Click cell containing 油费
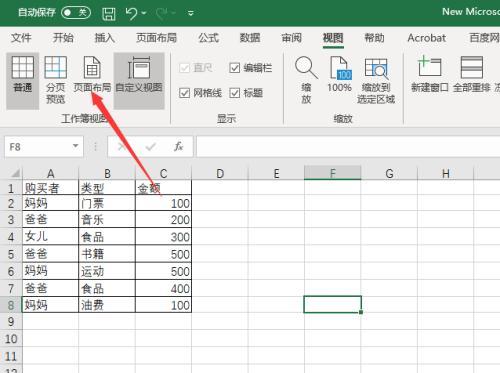Image resolution: width=500 pixels, height=373 pixels. [107, 305]
